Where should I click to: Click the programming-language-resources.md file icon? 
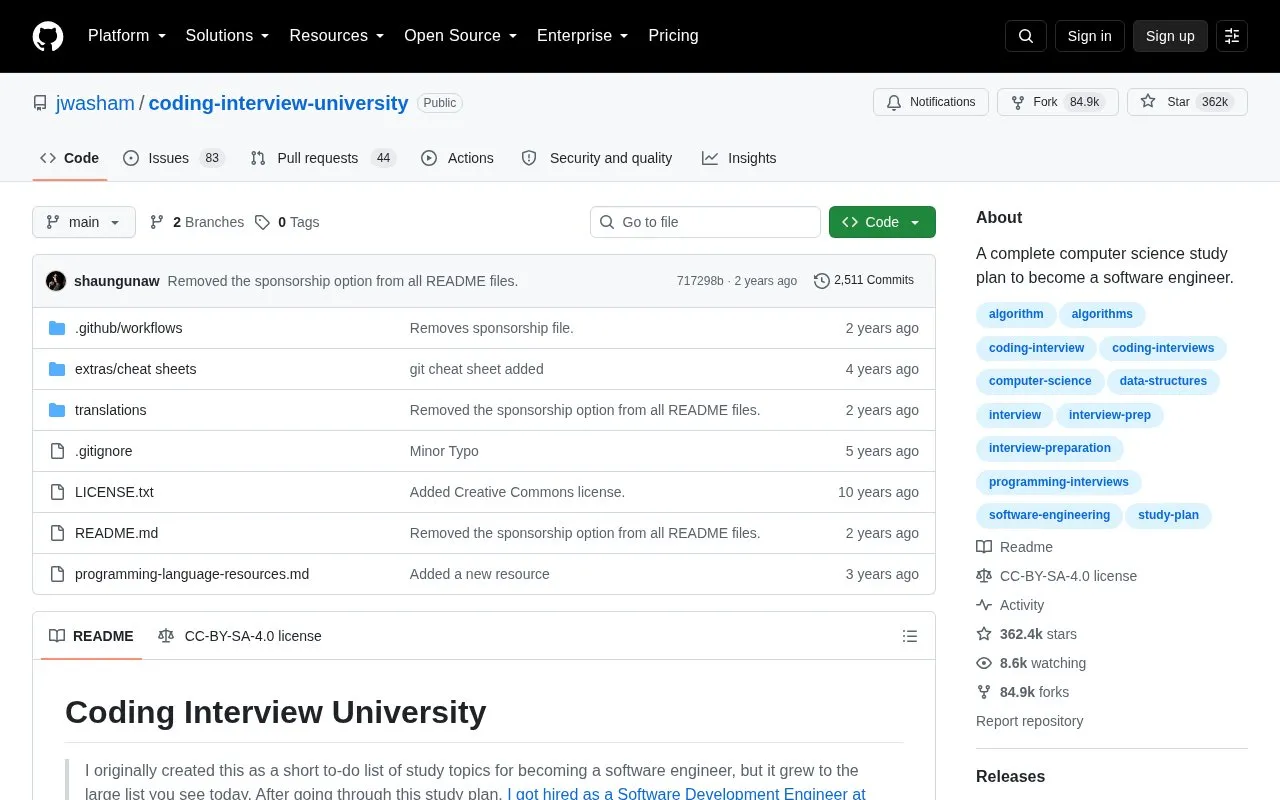pos(57,574)
